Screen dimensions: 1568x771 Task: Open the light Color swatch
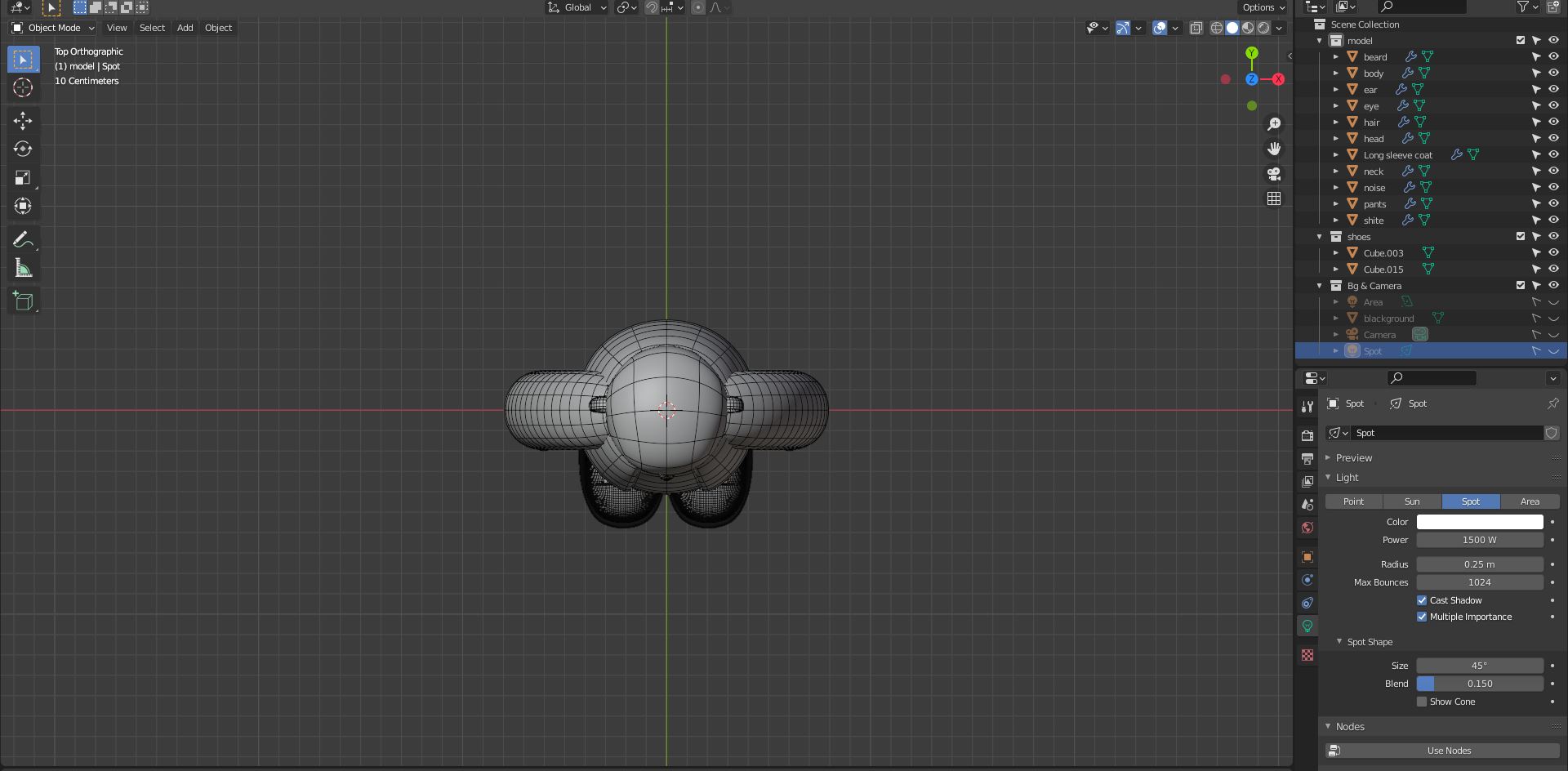tap(1479, 522)
